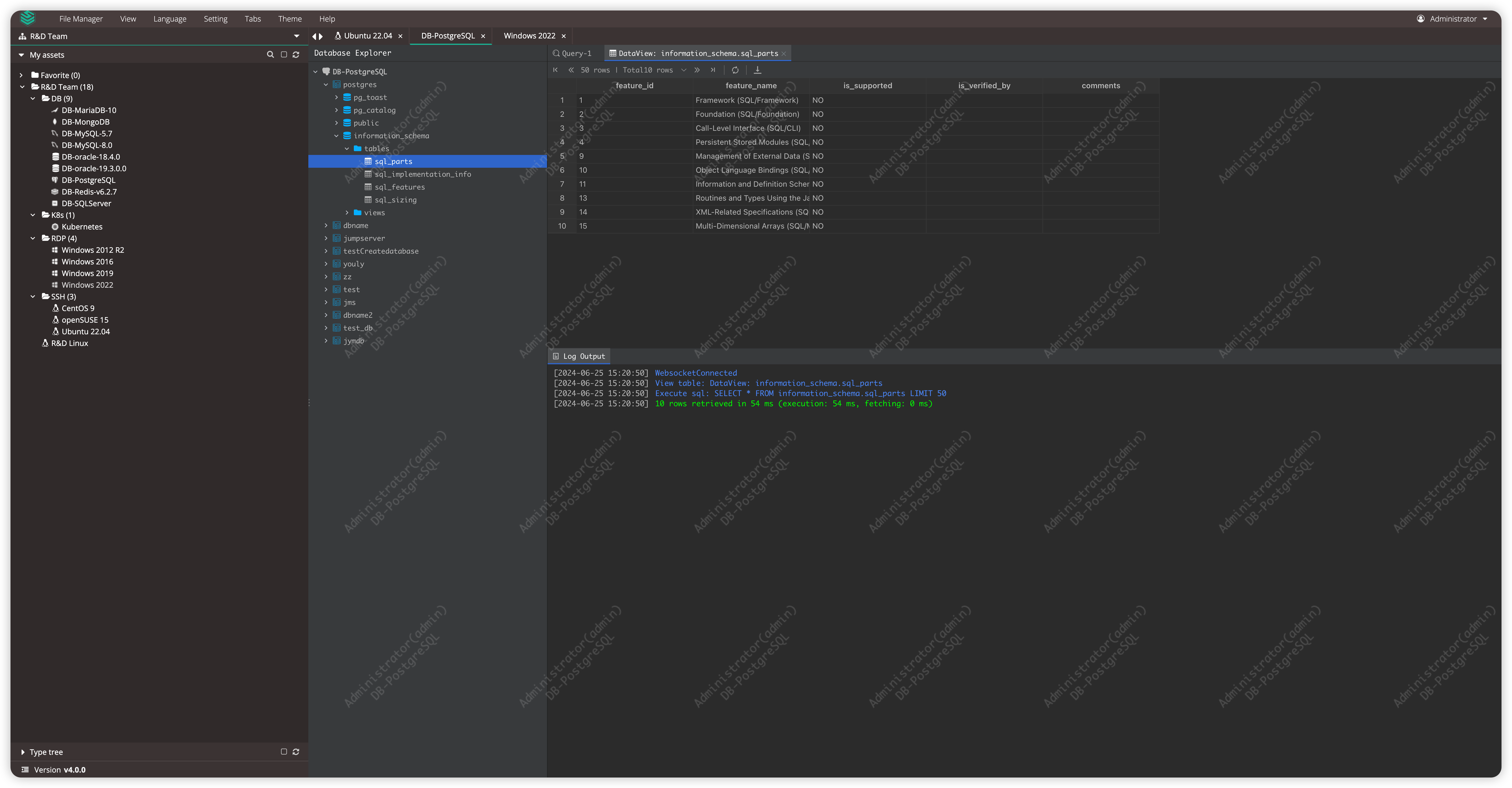
Task: Click the XML-Related Specifications cell
Action: (751, 212)
